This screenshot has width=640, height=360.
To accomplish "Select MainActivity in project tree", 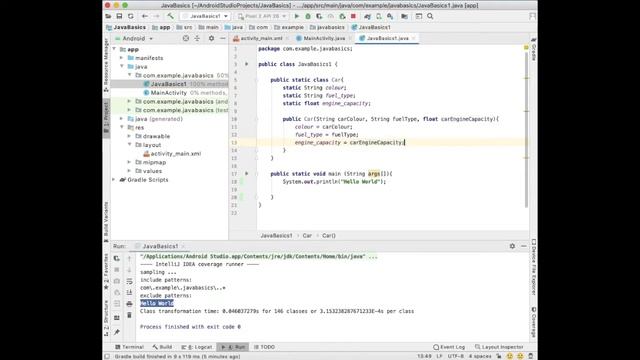I will coord(169,93).
